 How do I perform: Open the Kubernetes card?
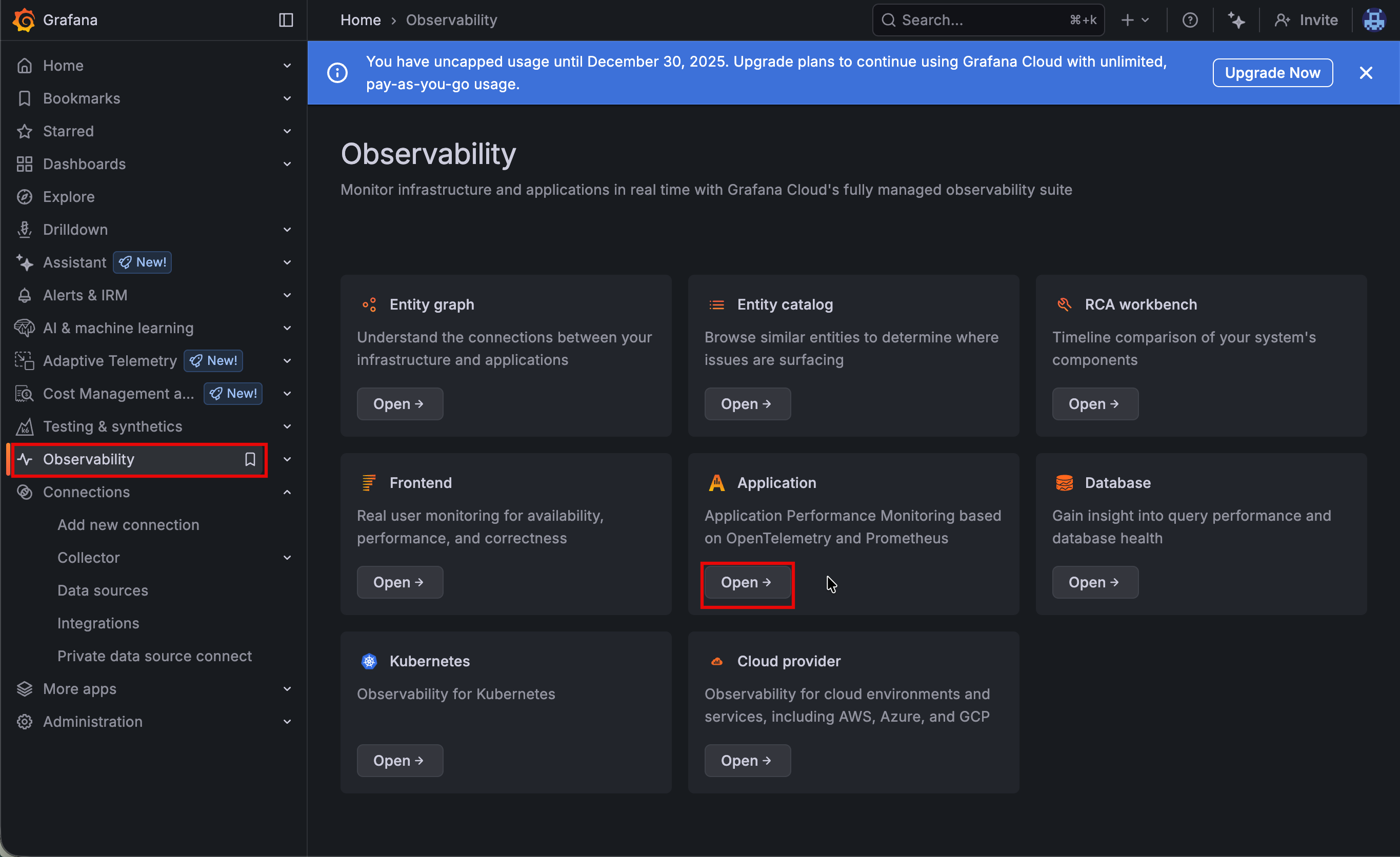click(399, 761)
